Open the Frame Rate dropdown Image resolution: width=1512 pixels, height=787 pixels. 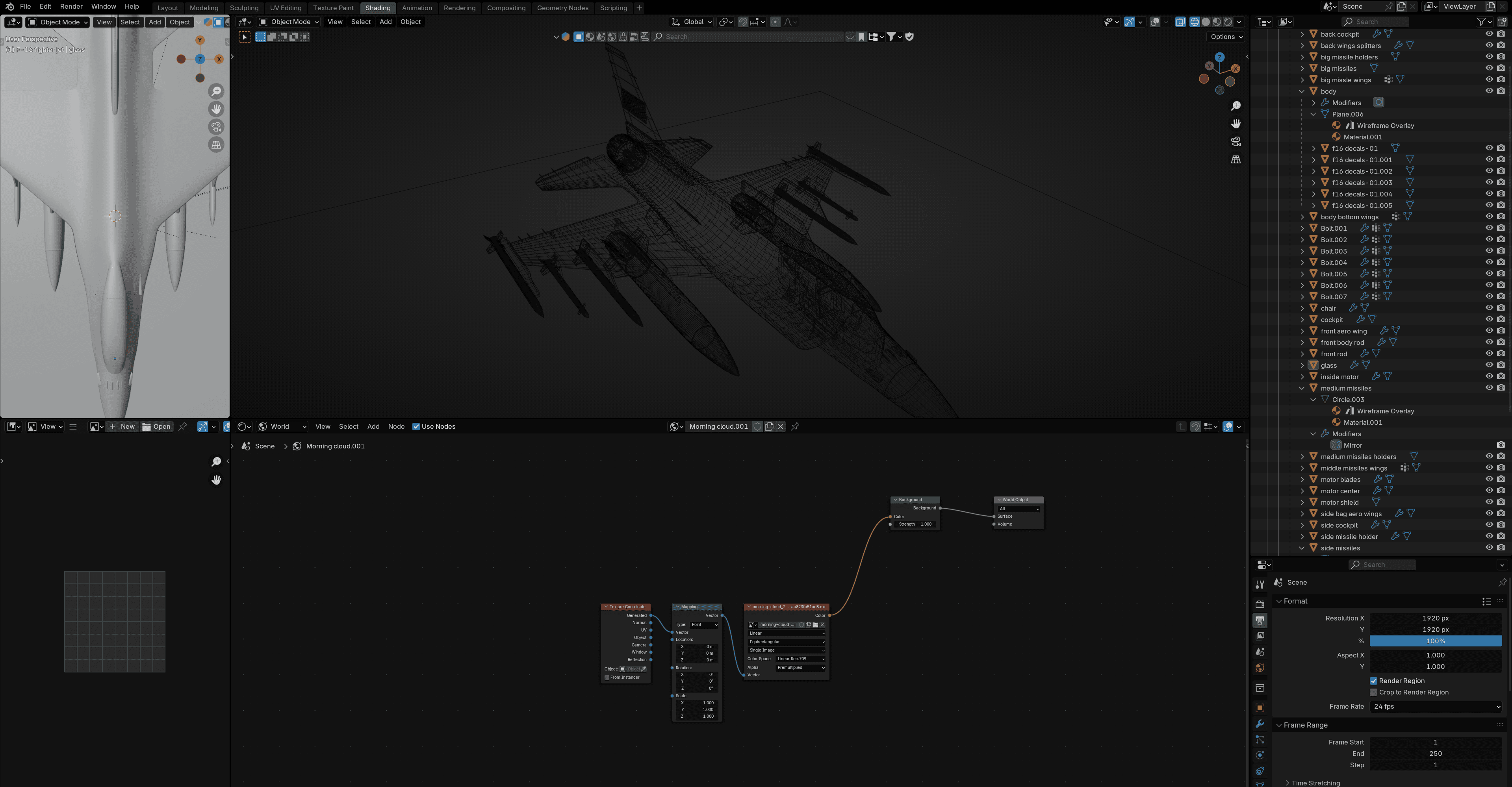coord(1435,707)
